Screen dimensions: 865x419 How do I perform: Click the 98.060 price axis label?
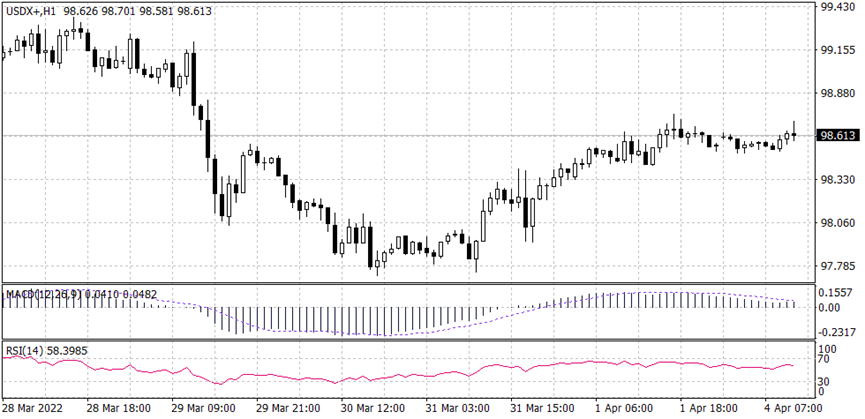[x=837, y=223]
